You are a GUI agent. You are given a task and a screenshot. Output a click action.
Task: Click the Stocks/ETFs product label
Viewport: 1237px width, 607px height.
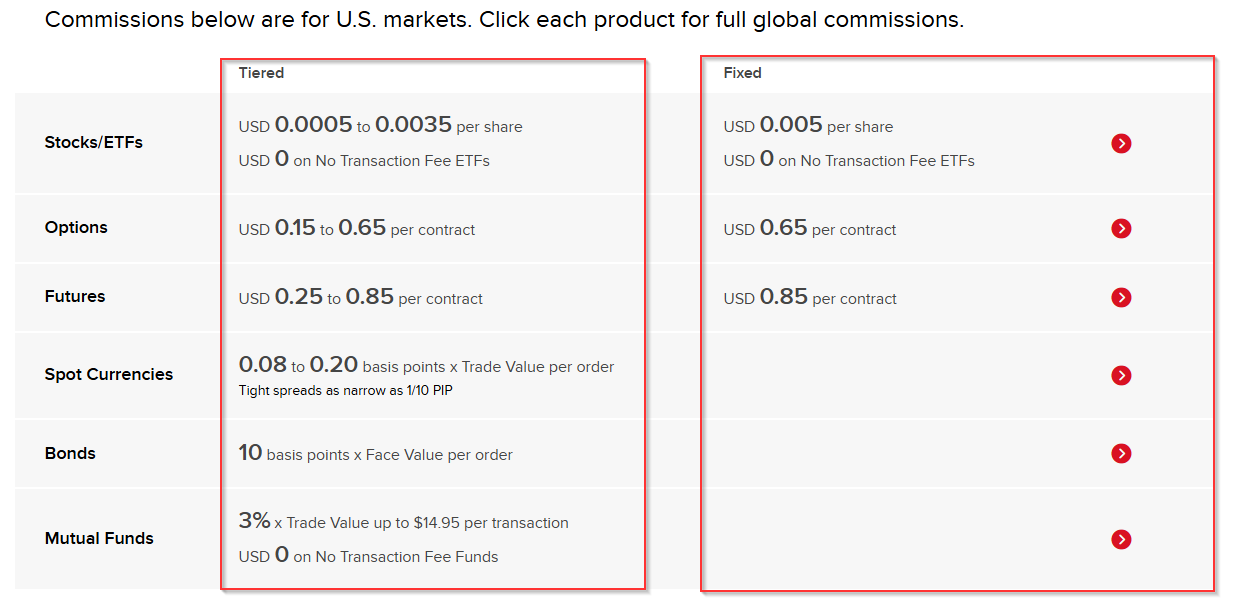[x=94, y=143]
